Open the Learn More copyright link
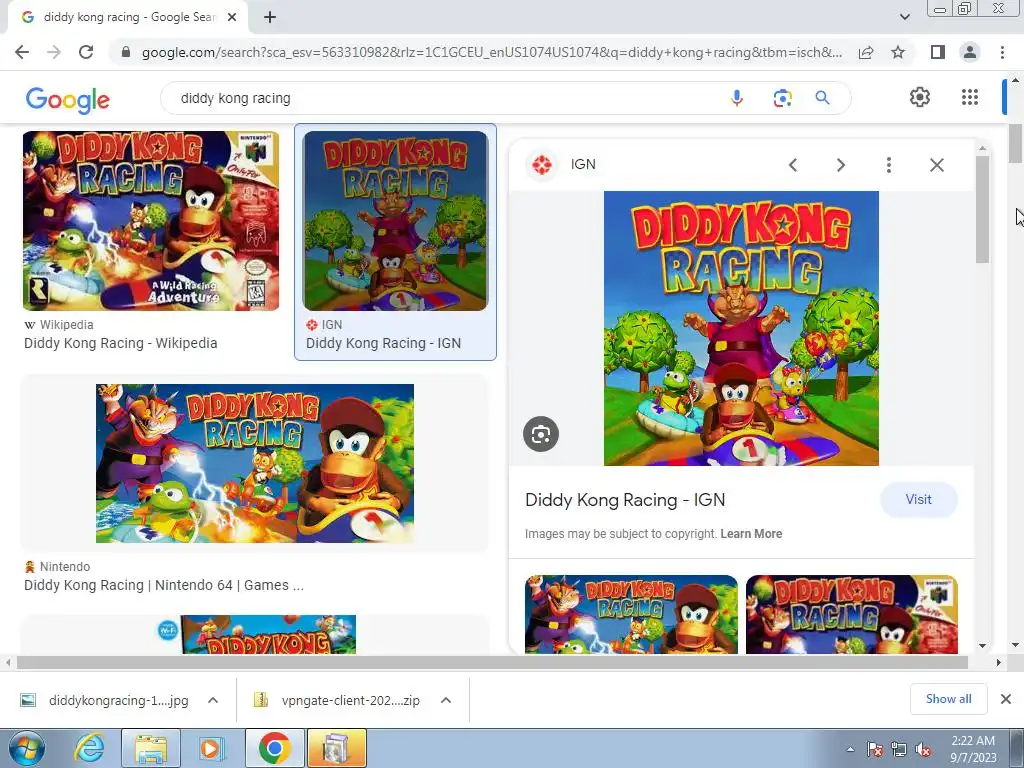The image size is (1024, 768). click(751, 534)
